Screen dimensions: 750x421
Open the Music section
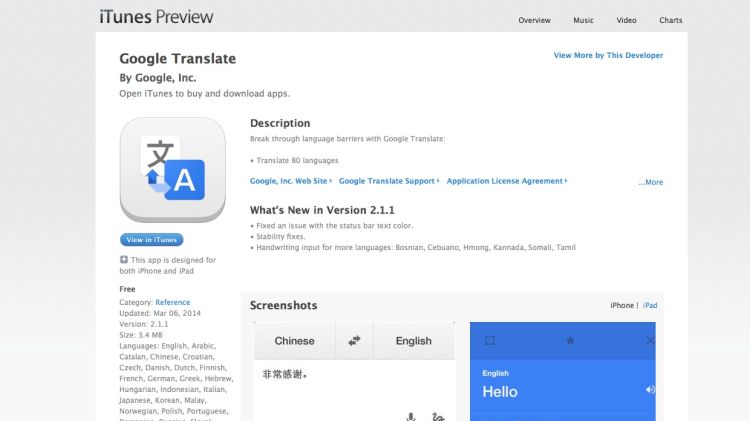tap(583, 20)
